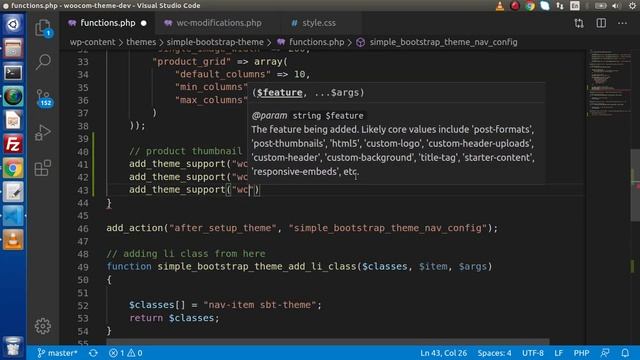Show problems: 1 error 0 warnings
The image size is (640, 360).
point(125,353)
